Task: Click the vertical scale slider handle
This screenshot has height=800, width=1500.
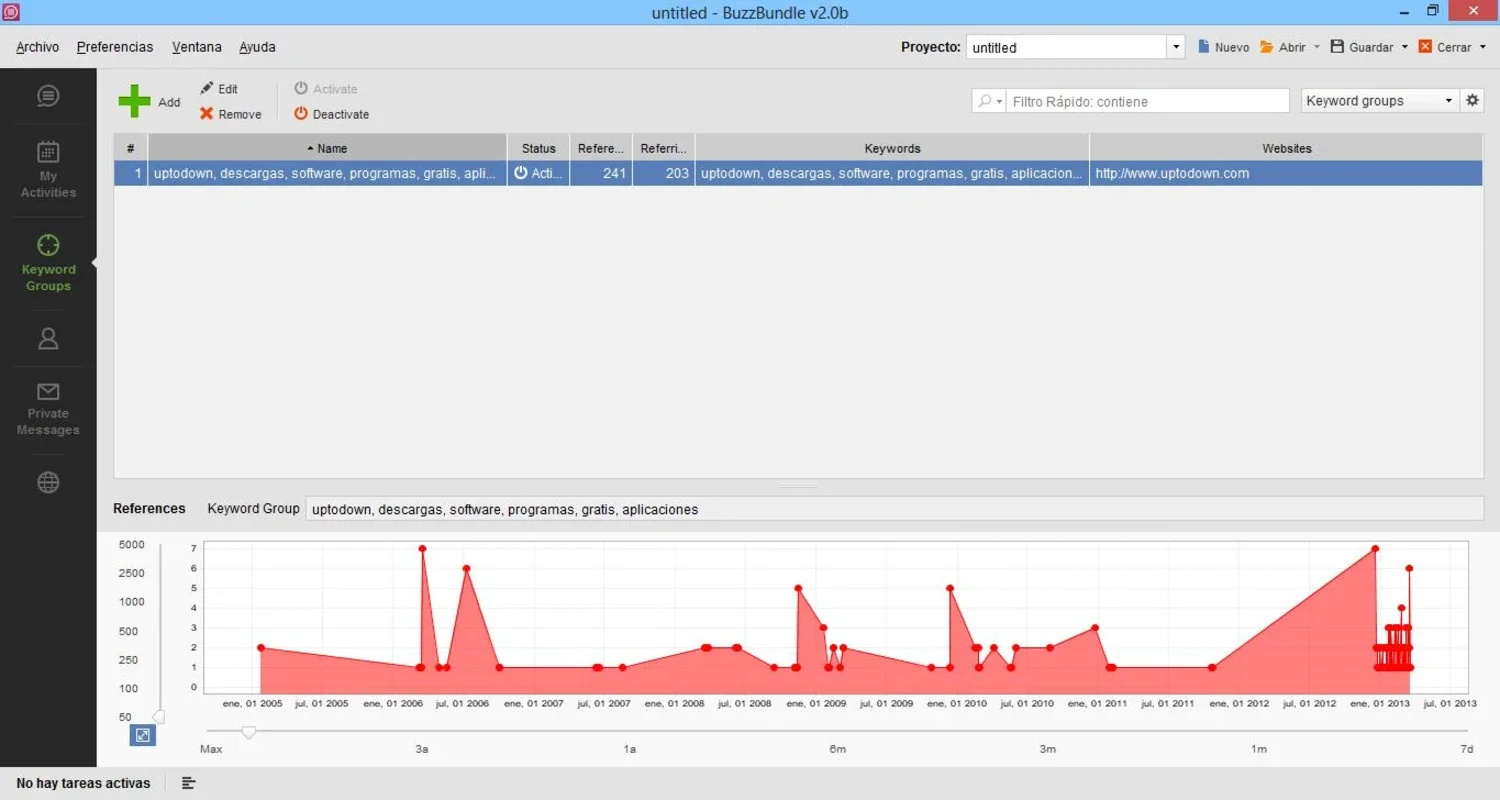Action: tap(158, 717)
